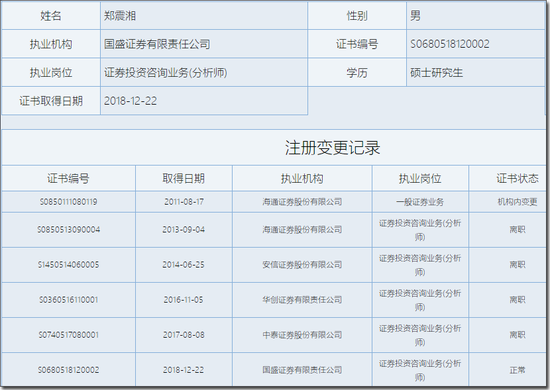
Task: Click the 中泰证券股份有限公司 cell
Action: [x=302, y=335]
